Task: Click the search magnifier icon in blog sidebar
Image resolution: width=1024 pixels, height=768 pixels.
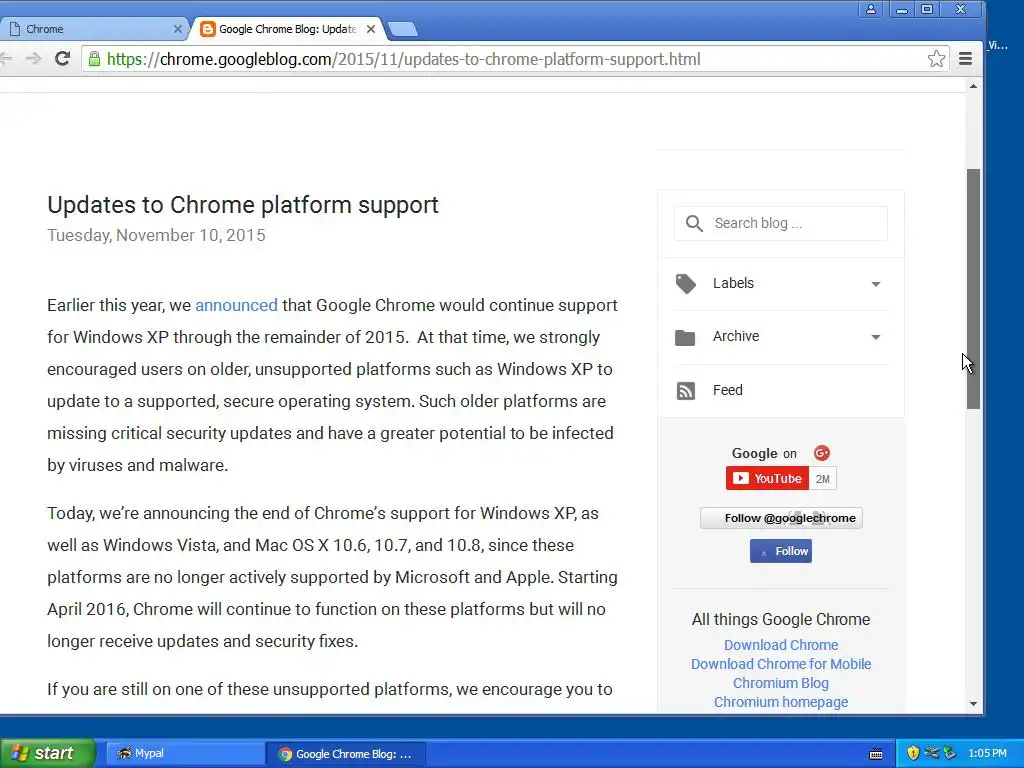Action: [694, 223]
